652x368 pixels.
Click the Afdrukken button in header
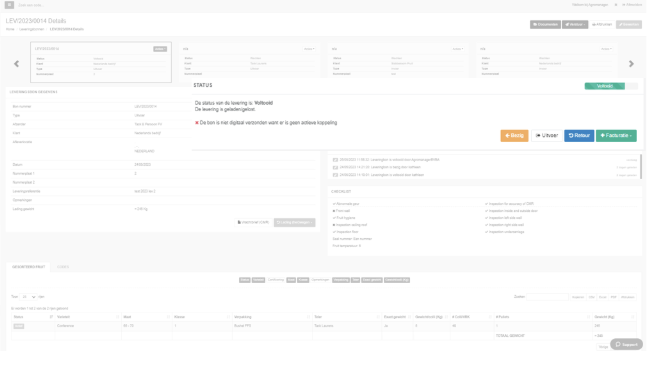(x=602, y=25)
